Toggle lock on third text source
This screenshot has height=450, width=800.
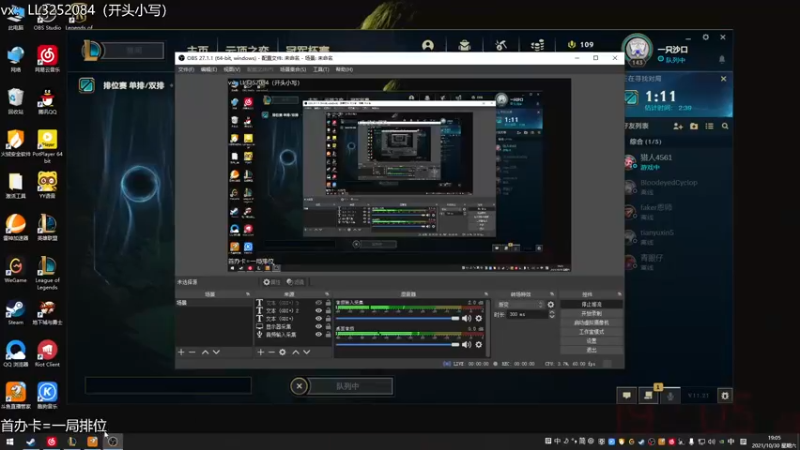point(328,318)
